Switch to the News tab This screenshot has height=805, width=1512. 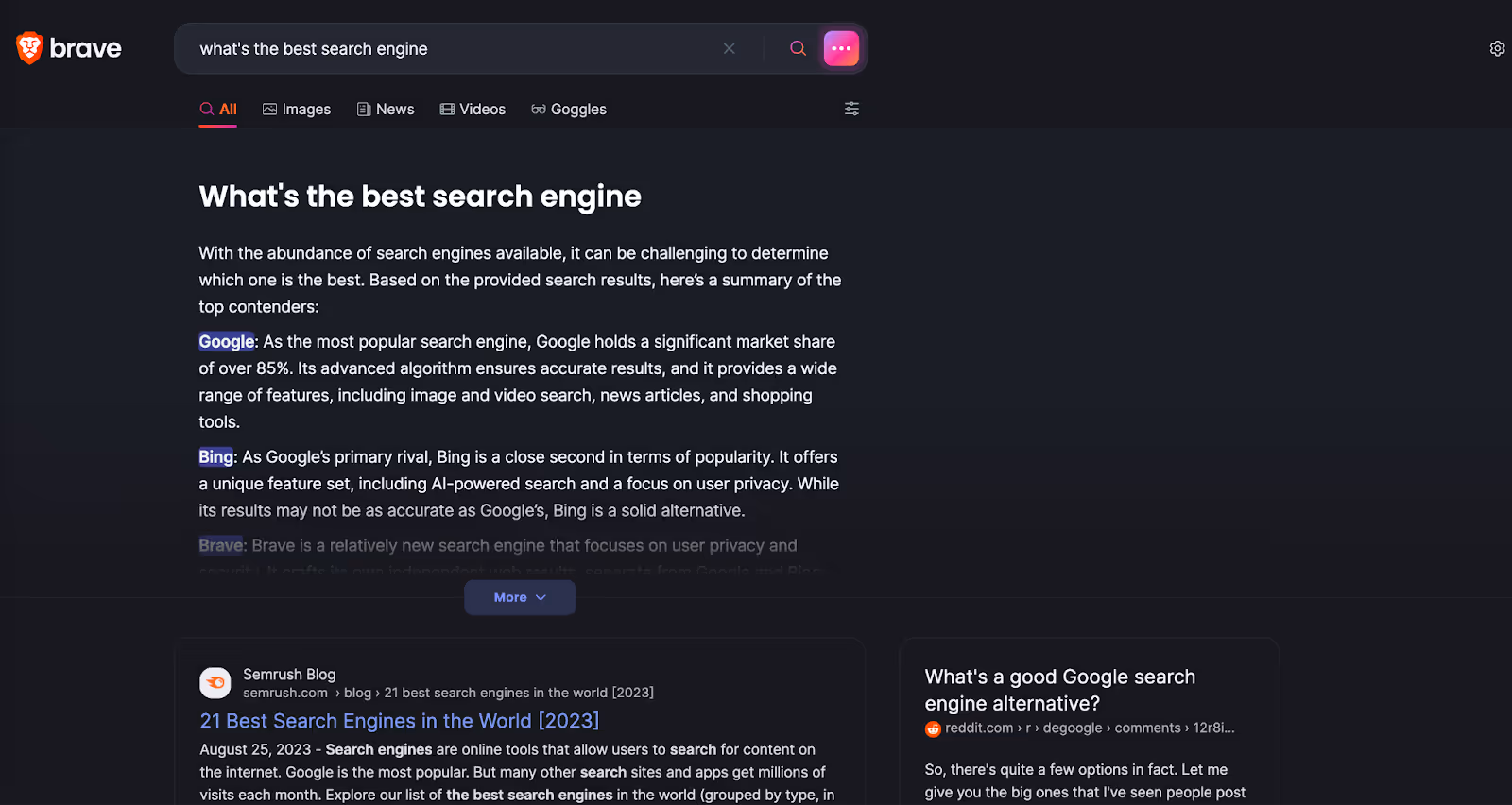[386, 110]
